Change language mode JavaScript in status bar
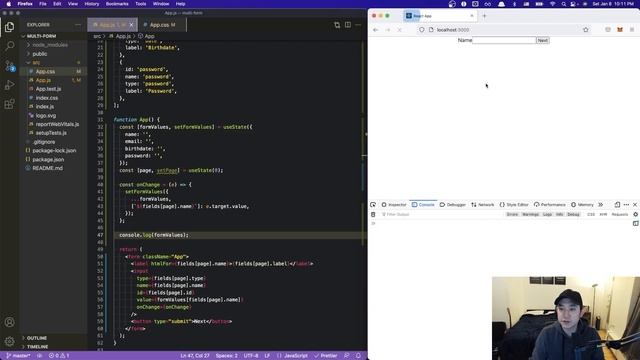The width and height of the screenshot is (640, 360). [296, 356]
